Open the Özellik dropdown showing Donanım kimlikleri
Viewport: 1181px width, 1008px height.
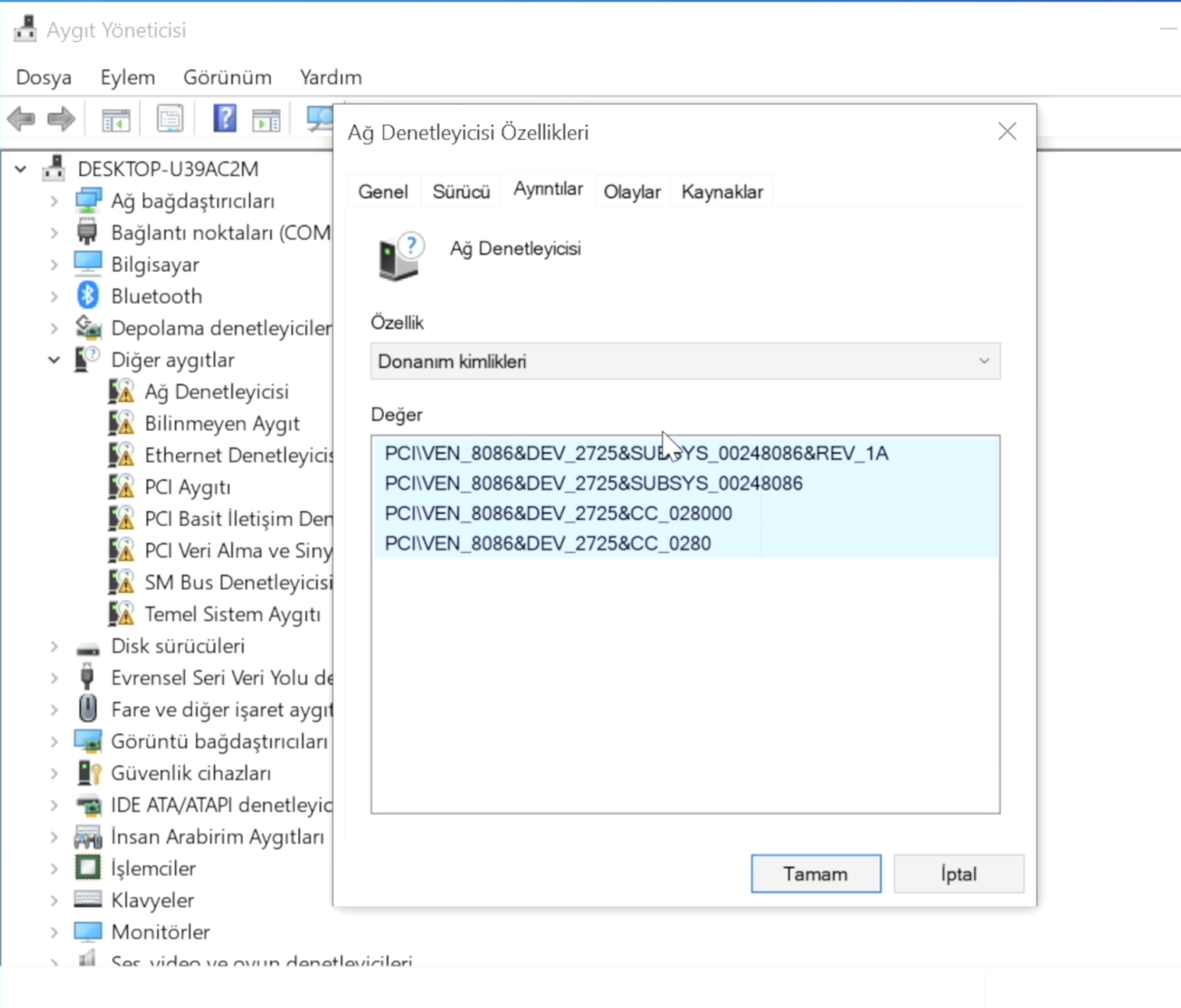pyautogui.click(x=685, y=362)
